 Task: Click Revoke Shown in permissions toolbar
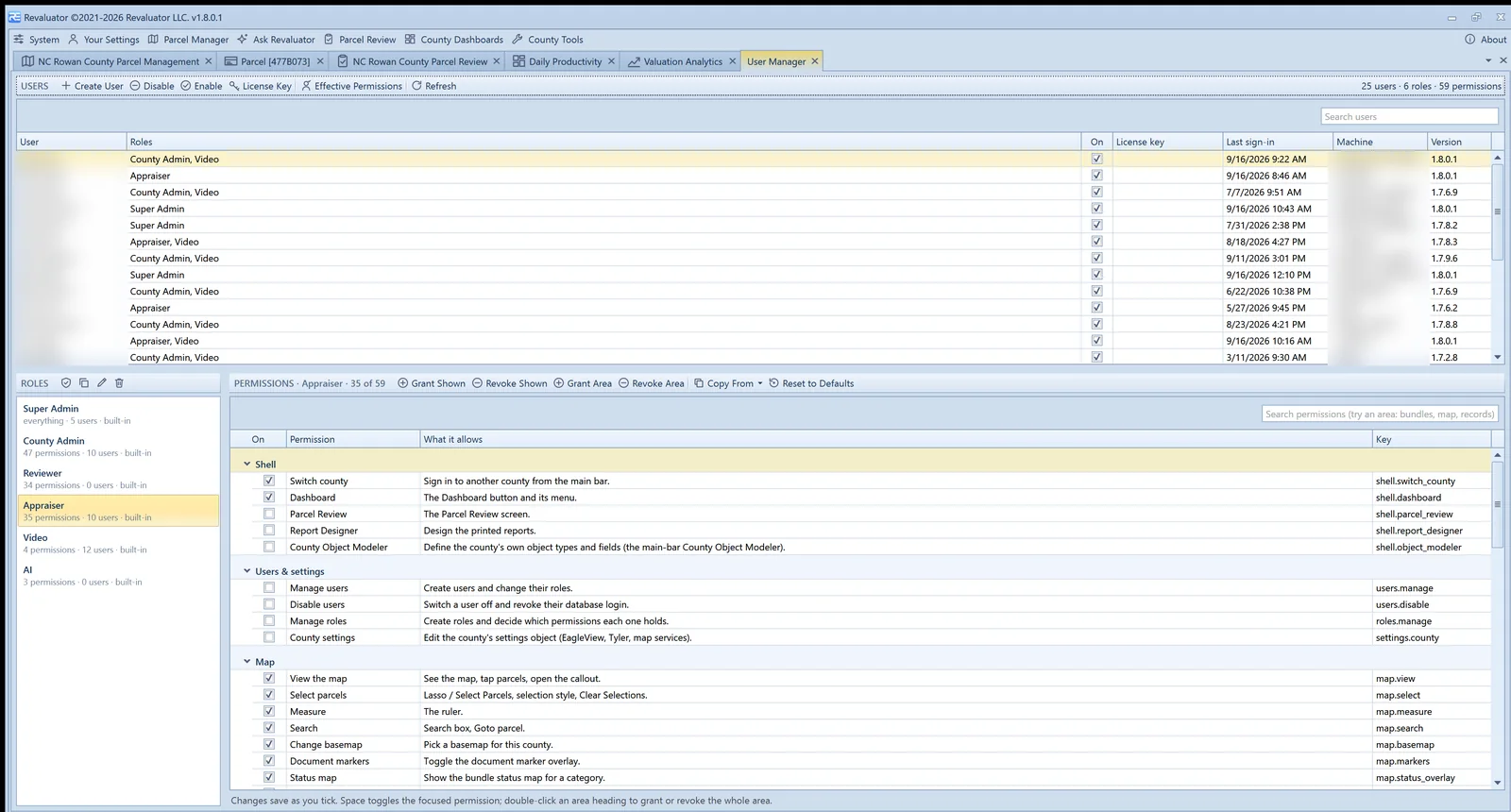click(509, 383)
